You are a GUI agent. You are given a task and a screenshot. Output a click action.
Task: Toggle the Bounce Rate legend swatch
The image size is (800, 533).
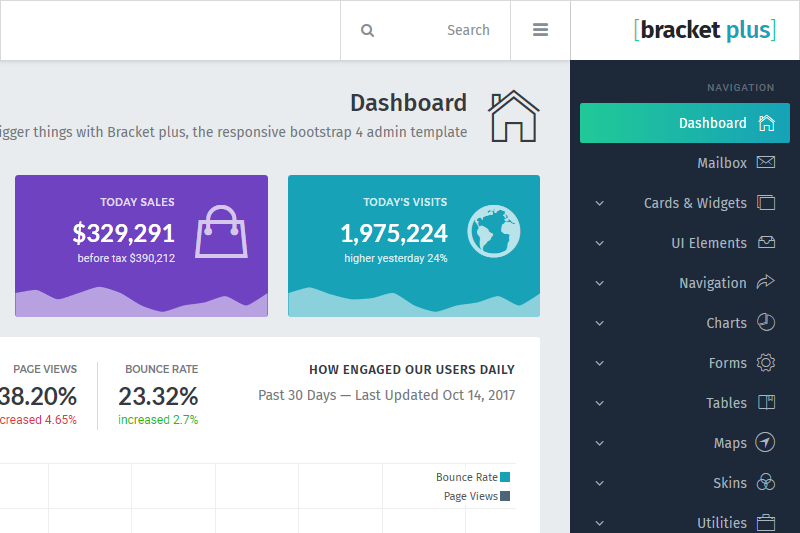[x=505, y=478]
